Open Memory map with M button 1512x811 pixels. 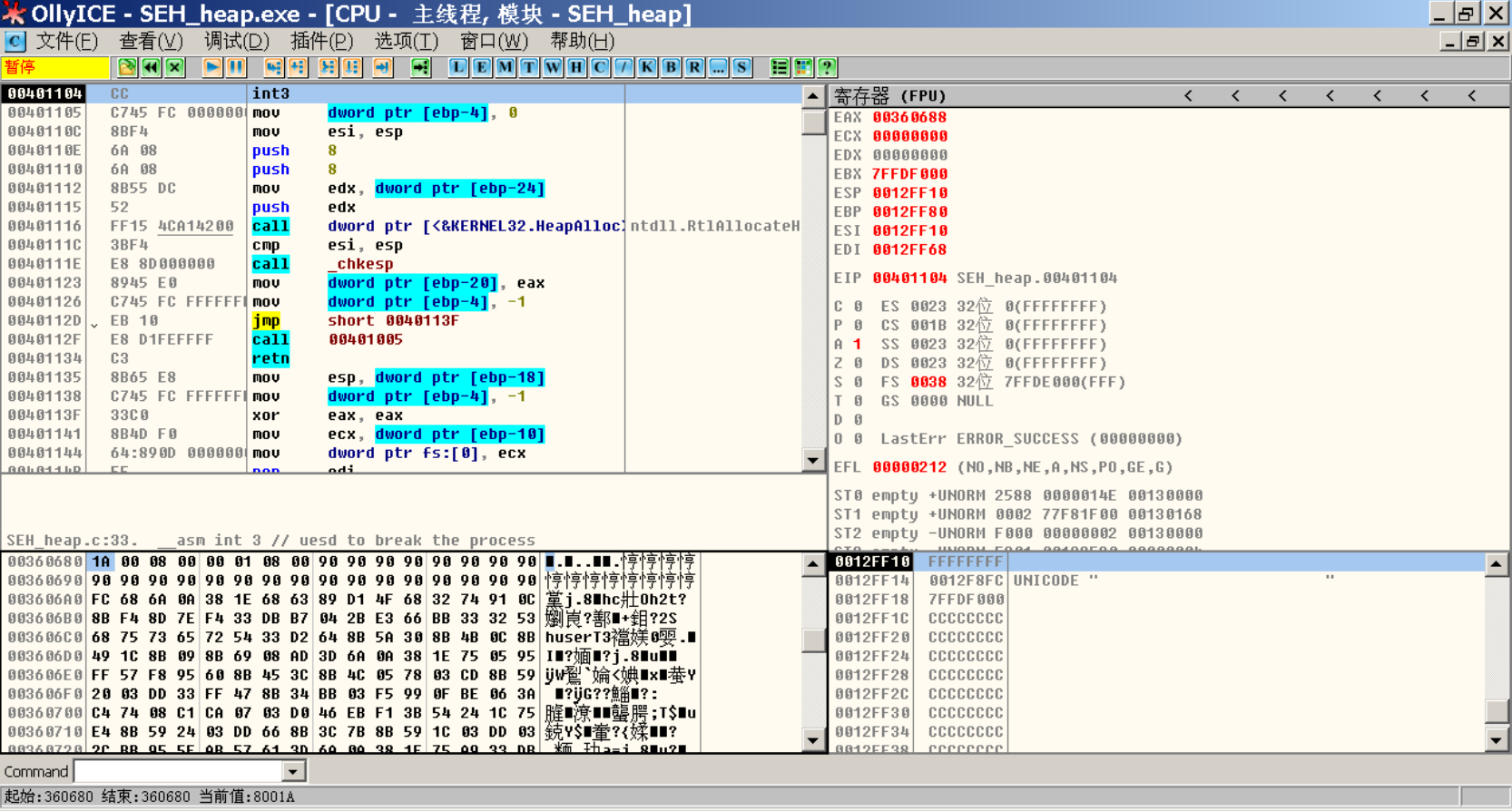506,67
